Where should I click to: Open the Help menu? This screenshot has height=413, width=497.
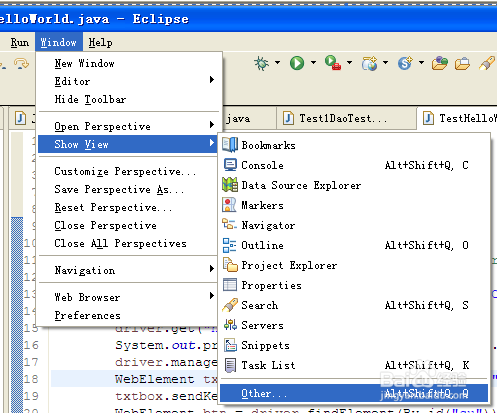[100, 42]
